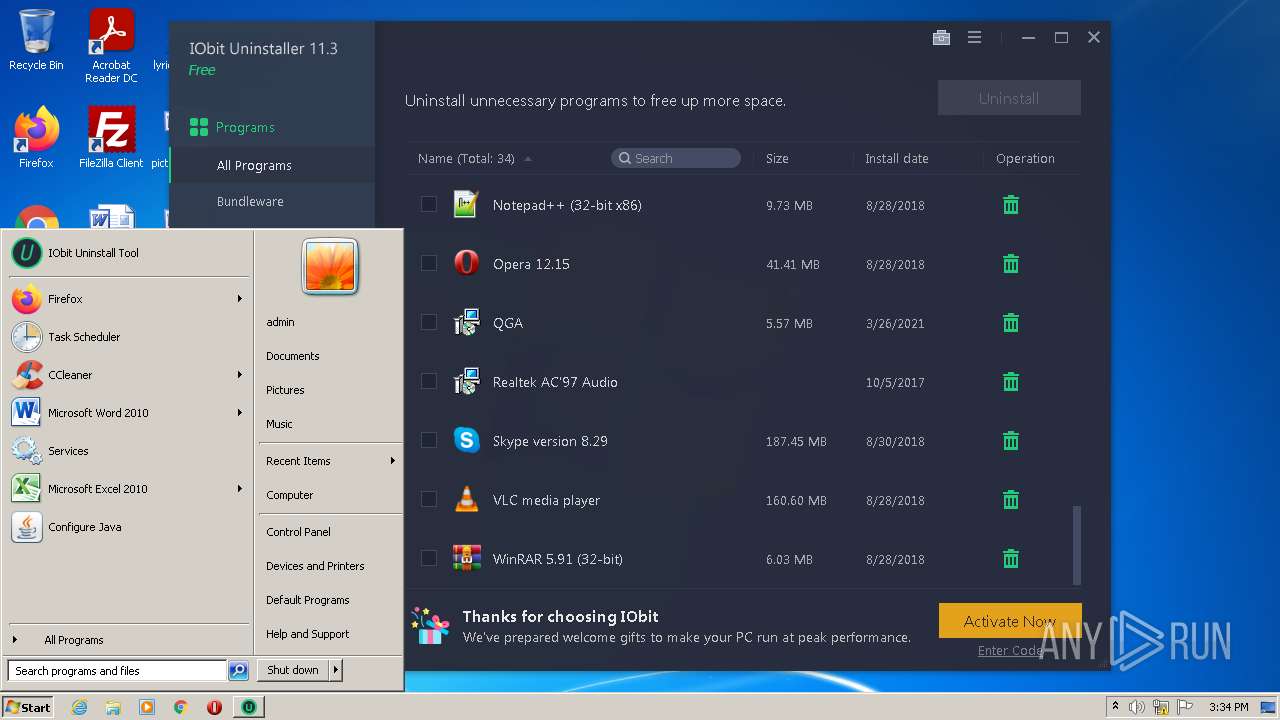Click IObit Uninstaller taskbar icon
Image resolution: width=1280 pixels, height=720 pixels.
[x=248, y=707]
